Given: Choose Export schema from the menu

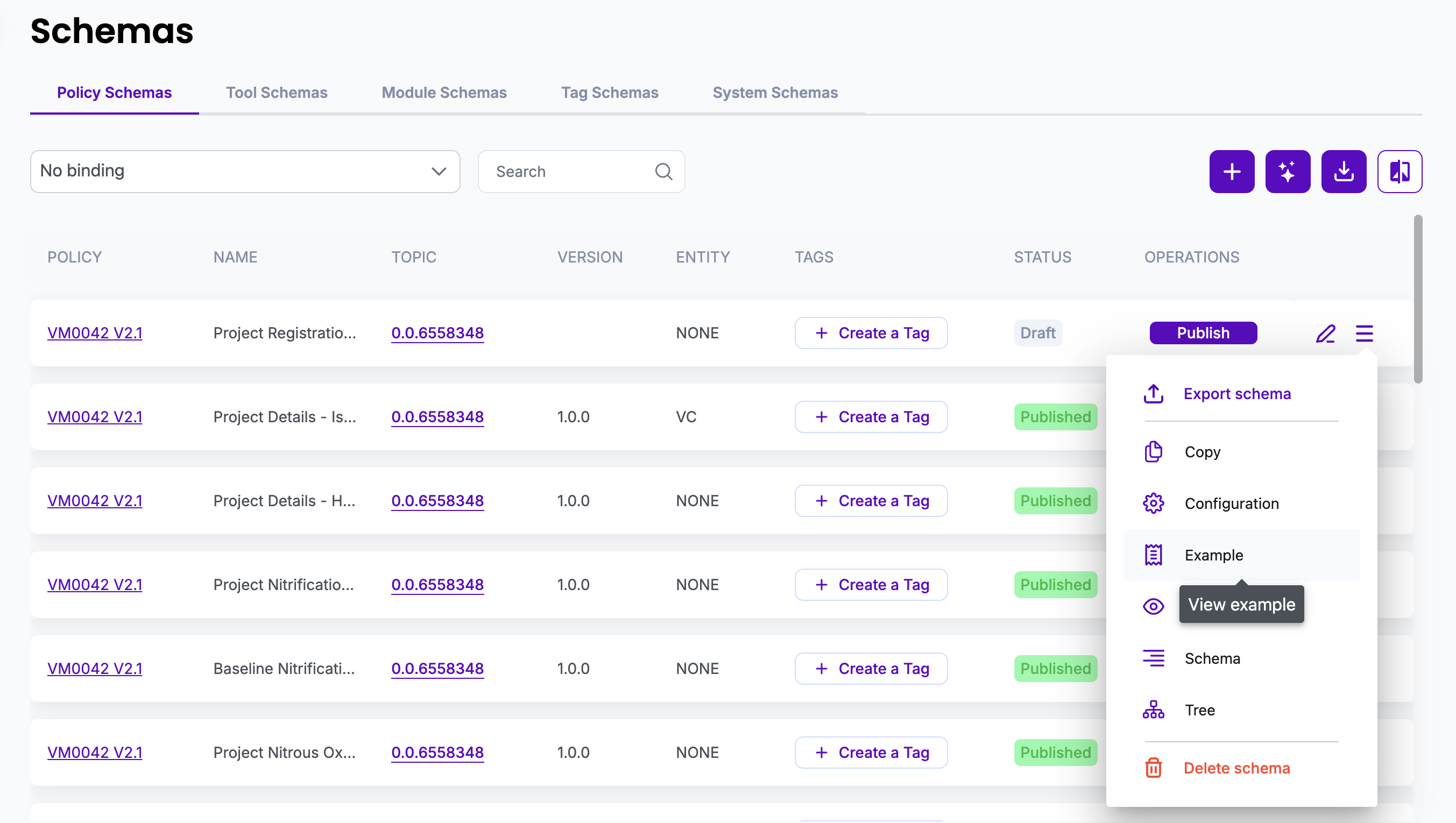Looking at the screenshot, I should coord(1236,393).
